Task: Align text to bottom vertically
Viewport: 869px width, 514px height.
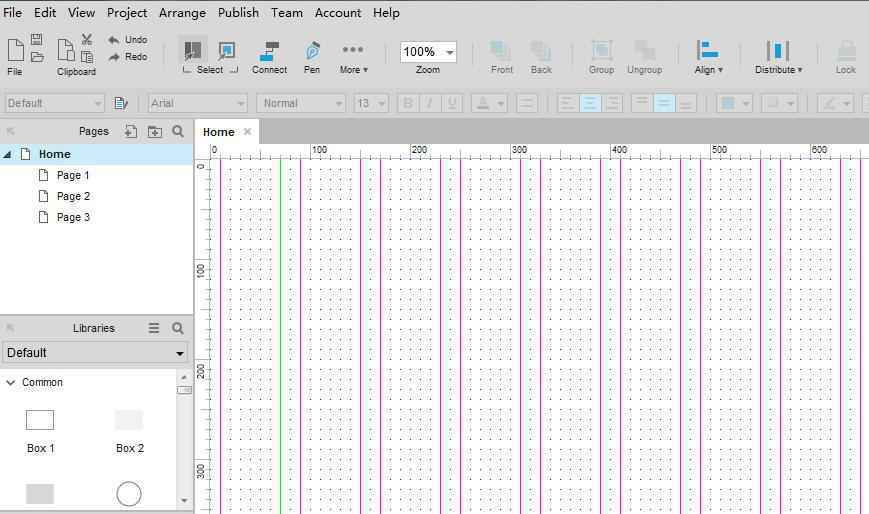Action: click(686, 103)
